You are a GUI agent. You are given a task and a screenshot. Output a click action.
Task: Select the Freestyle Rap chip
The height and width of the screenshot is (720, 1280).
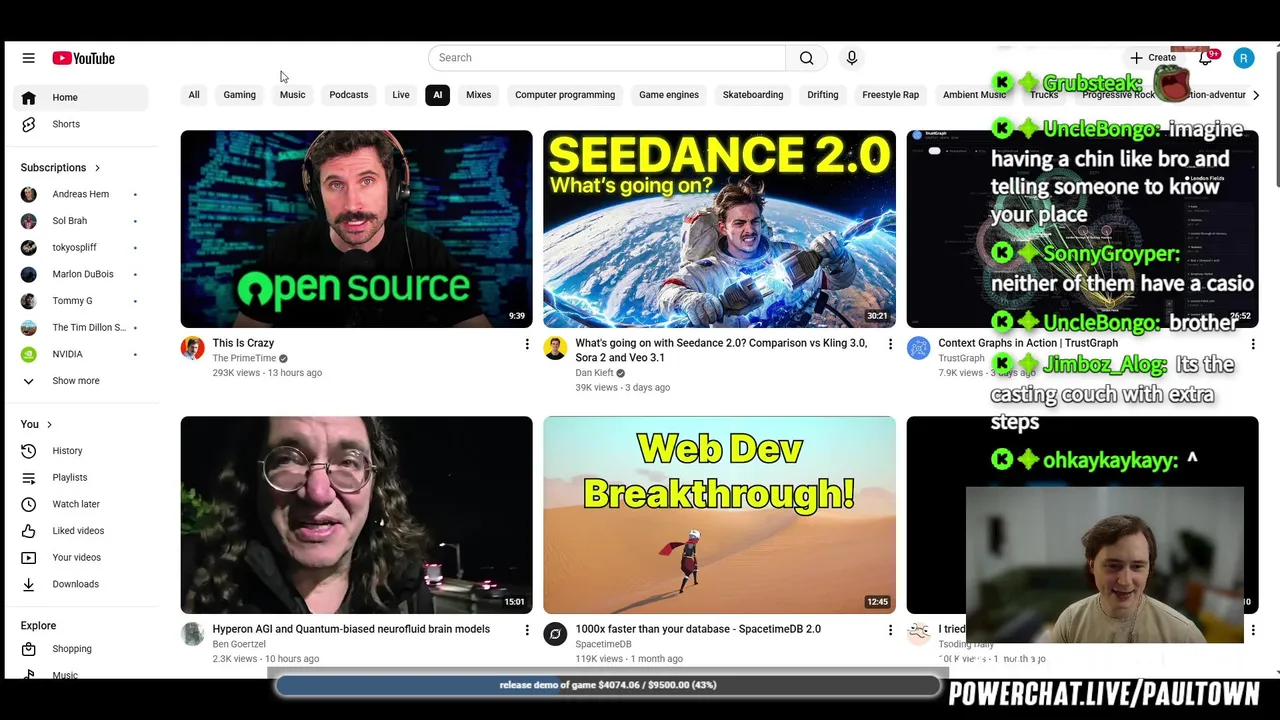tap(890, 95)
